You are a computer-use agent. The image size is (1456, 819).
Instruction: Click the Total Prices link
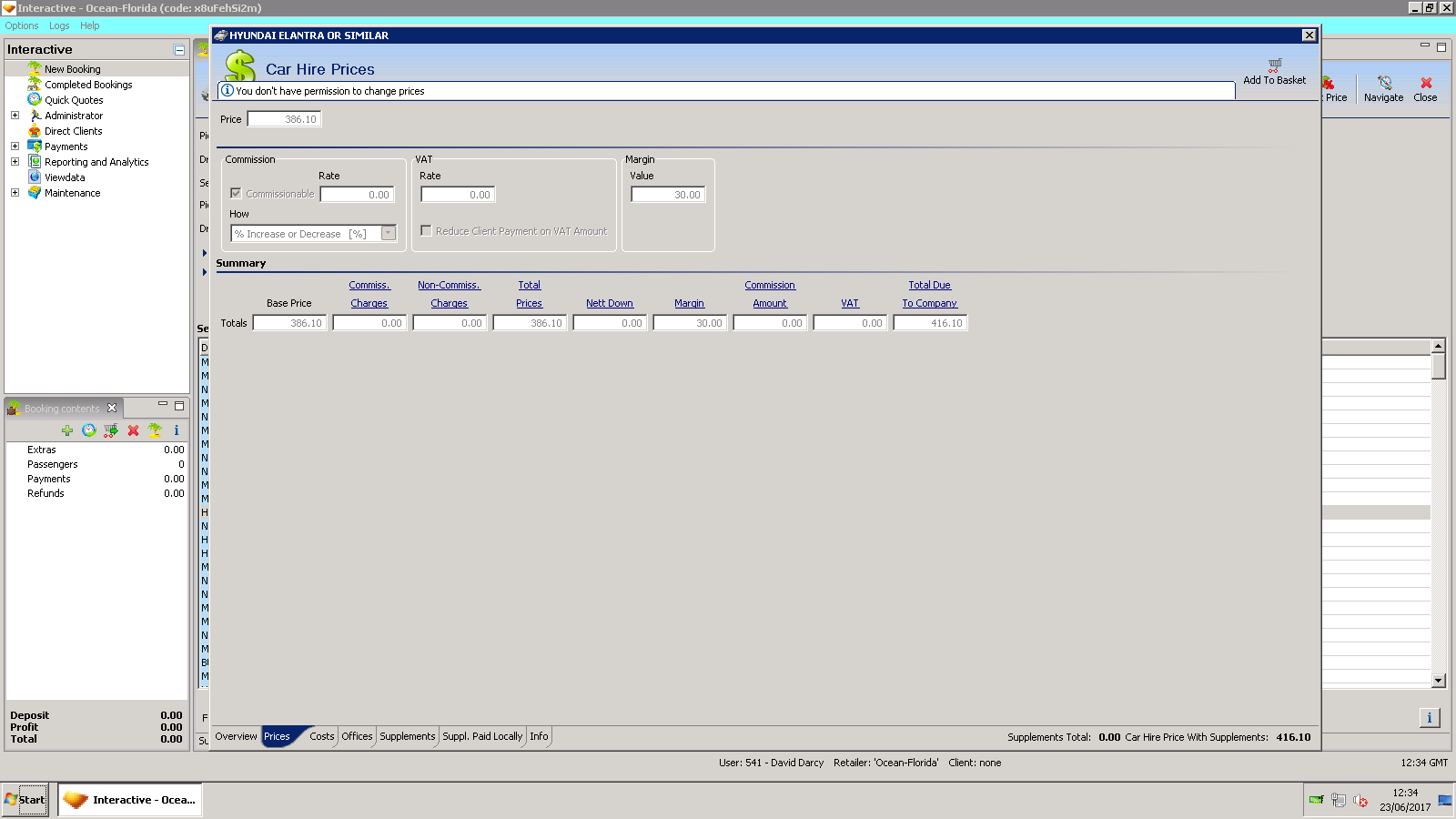[530, 294]
